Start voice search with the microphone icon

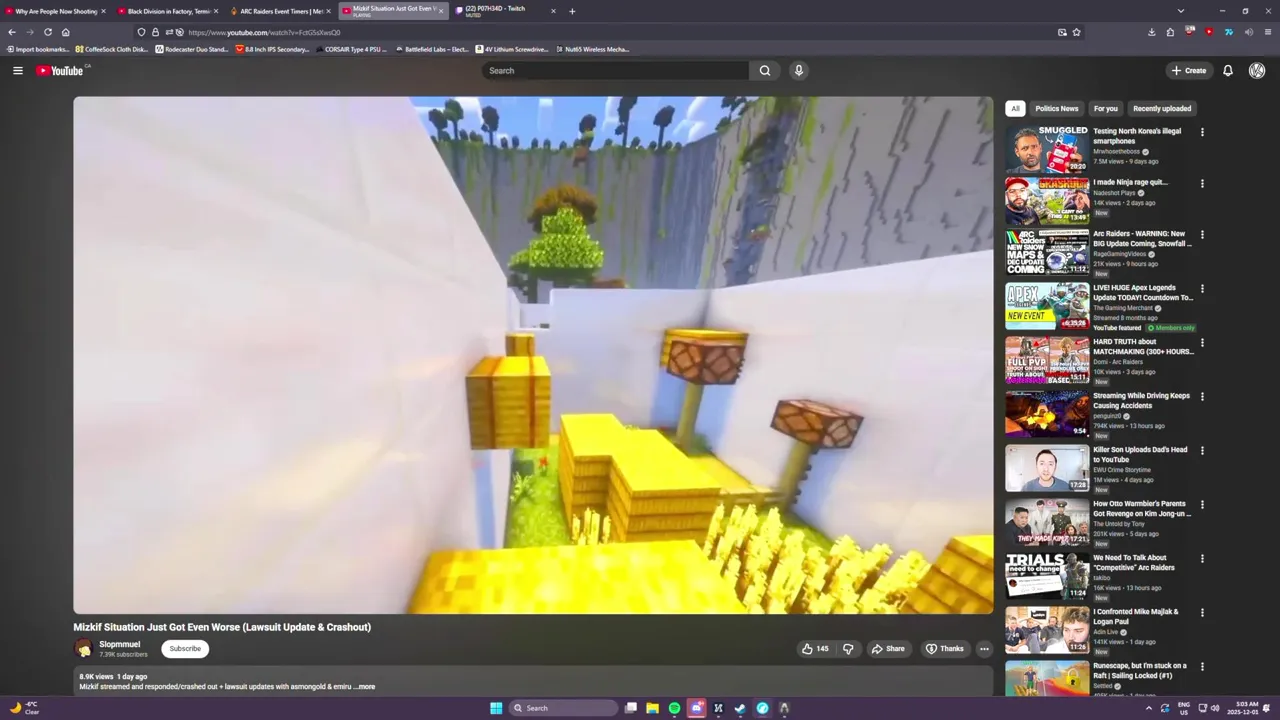[798, 70]
